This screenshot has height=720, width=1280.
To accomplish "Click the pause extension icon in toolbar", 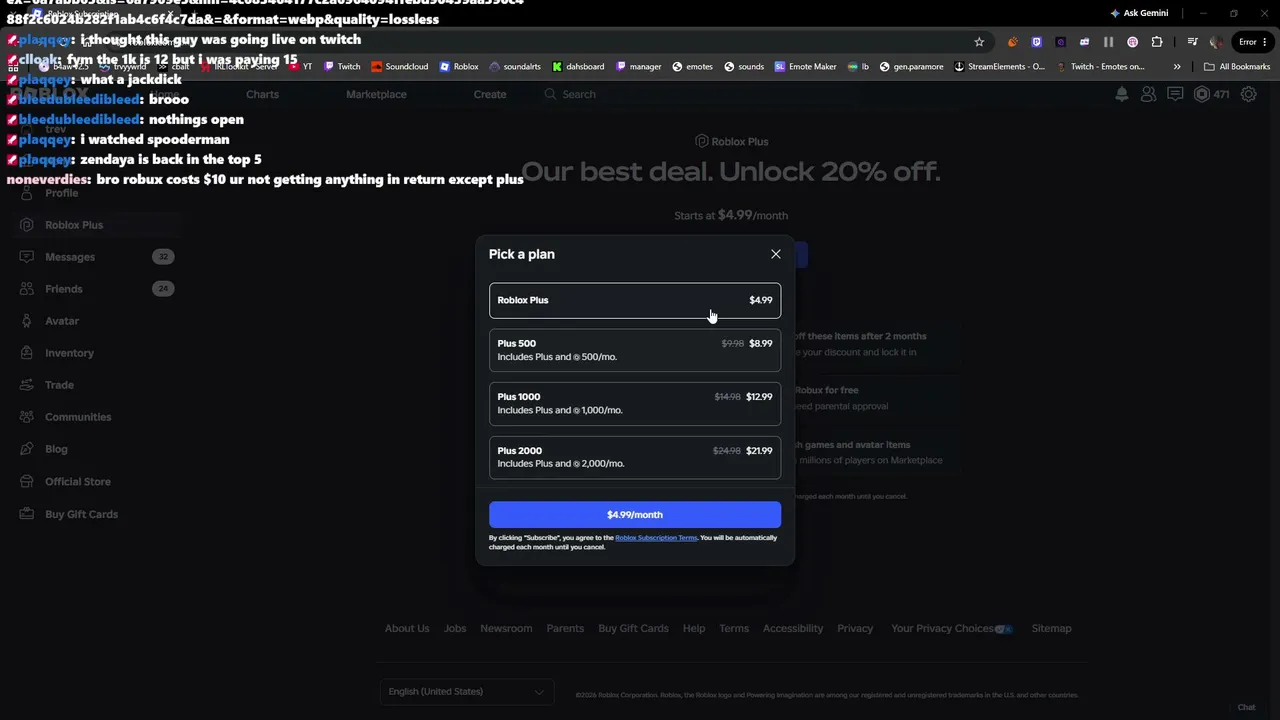I will pyautogui.click(x=1108, y=42).
